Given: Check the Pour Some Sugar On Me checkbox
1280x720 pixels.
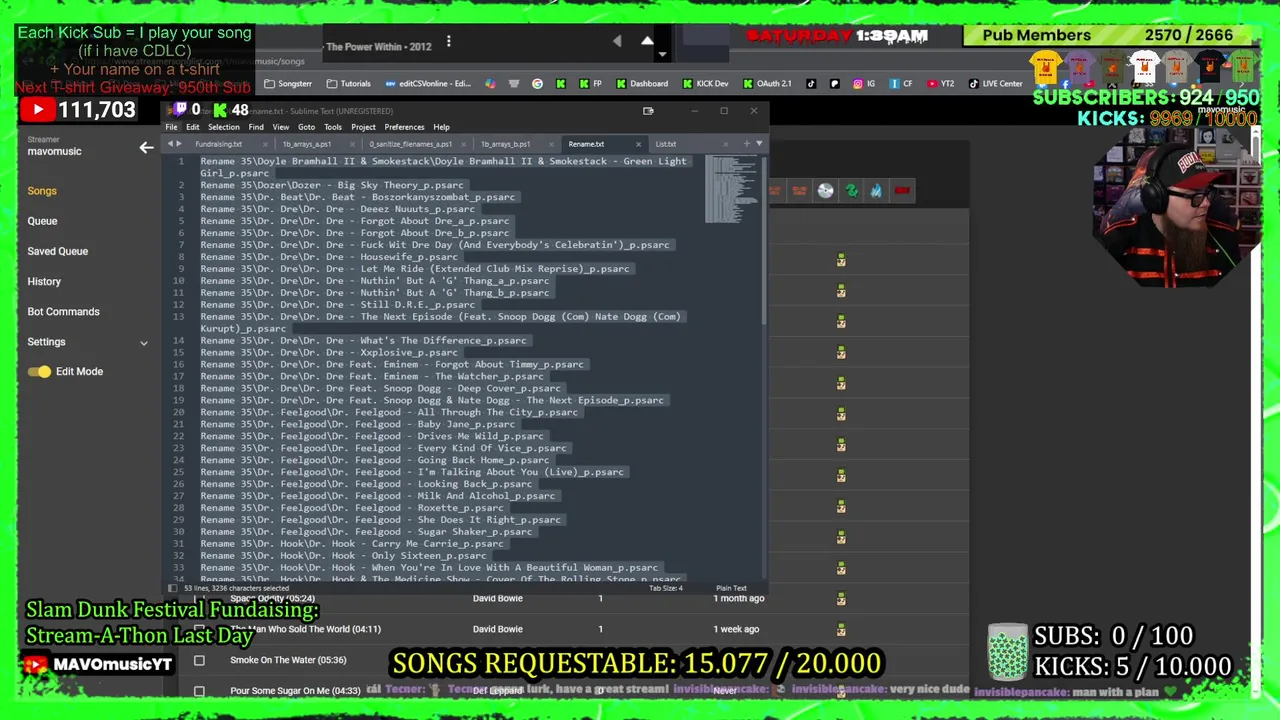Looking at the screenshot, I should (199, 691).
